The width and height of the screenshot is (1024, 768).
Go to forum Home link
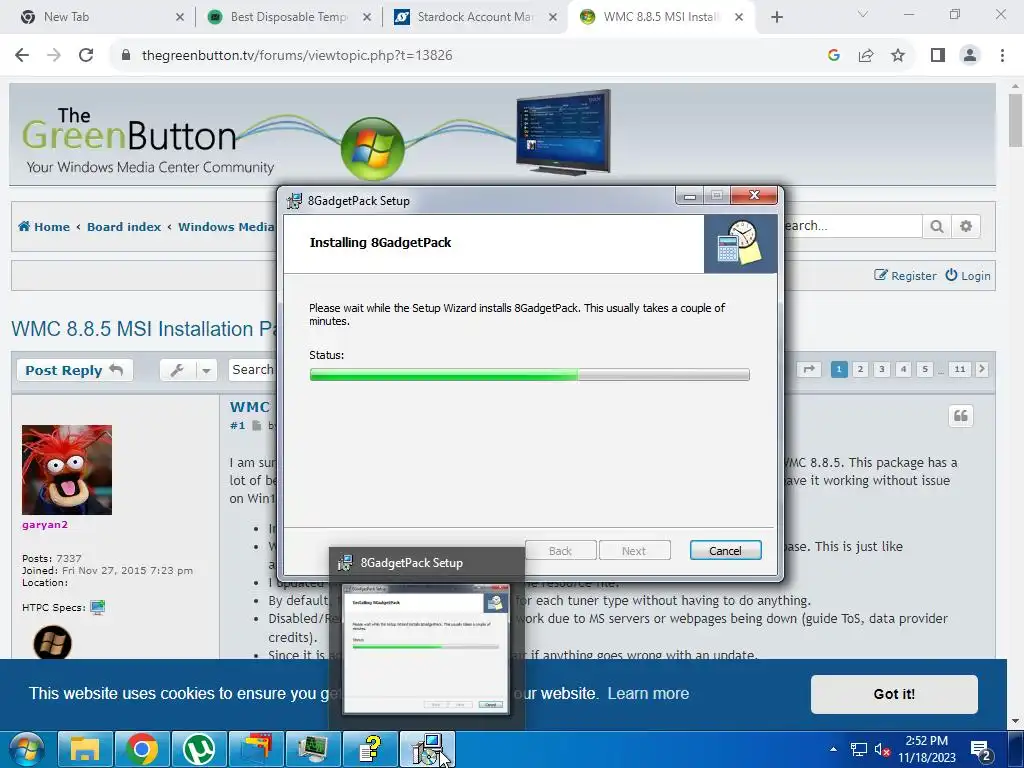(44, 227)
